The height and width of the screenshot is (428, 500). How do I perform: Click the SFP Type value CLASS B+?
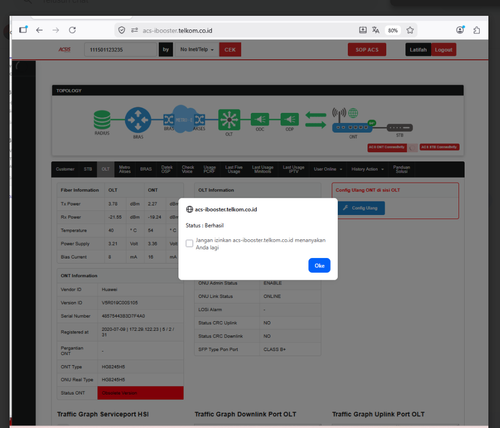[275, 349]
